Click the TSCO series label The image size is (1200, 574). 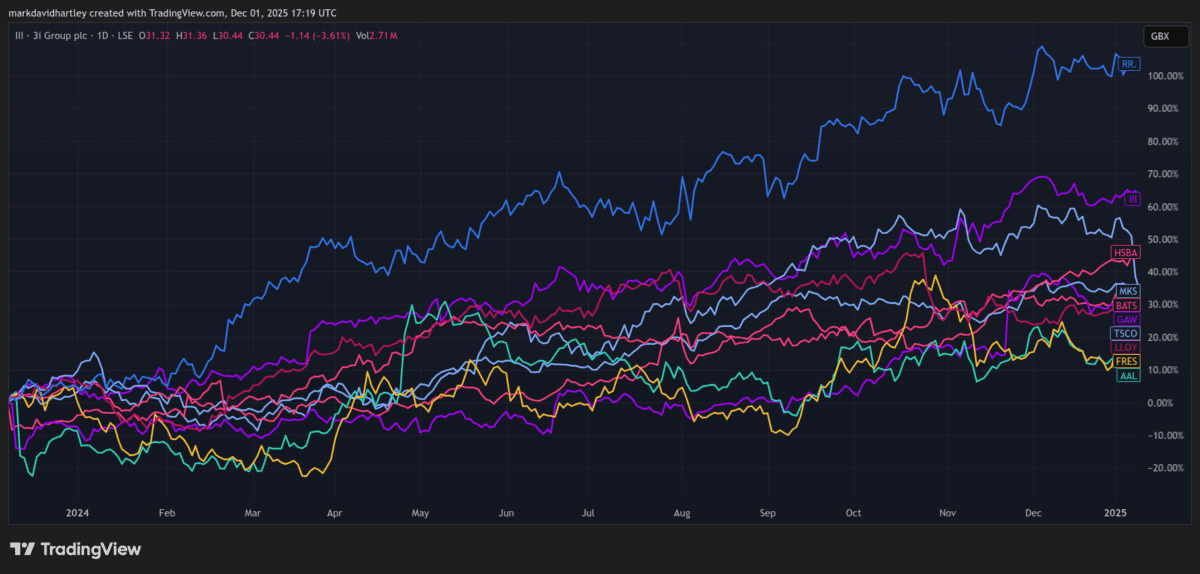point(1126,332)
